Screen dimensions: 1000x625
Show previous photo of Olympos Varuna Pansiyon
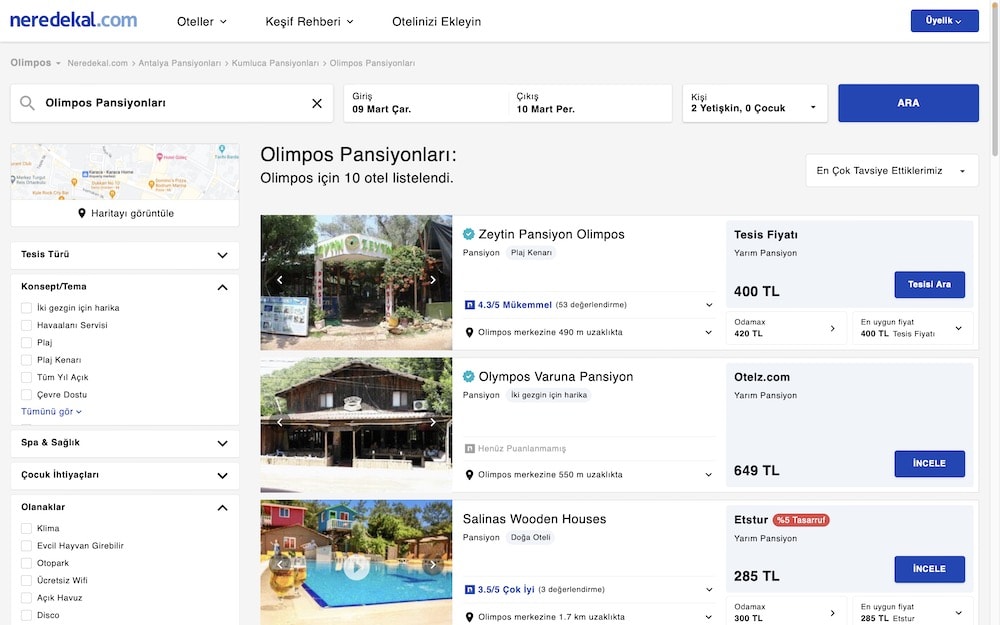(280, 422)
